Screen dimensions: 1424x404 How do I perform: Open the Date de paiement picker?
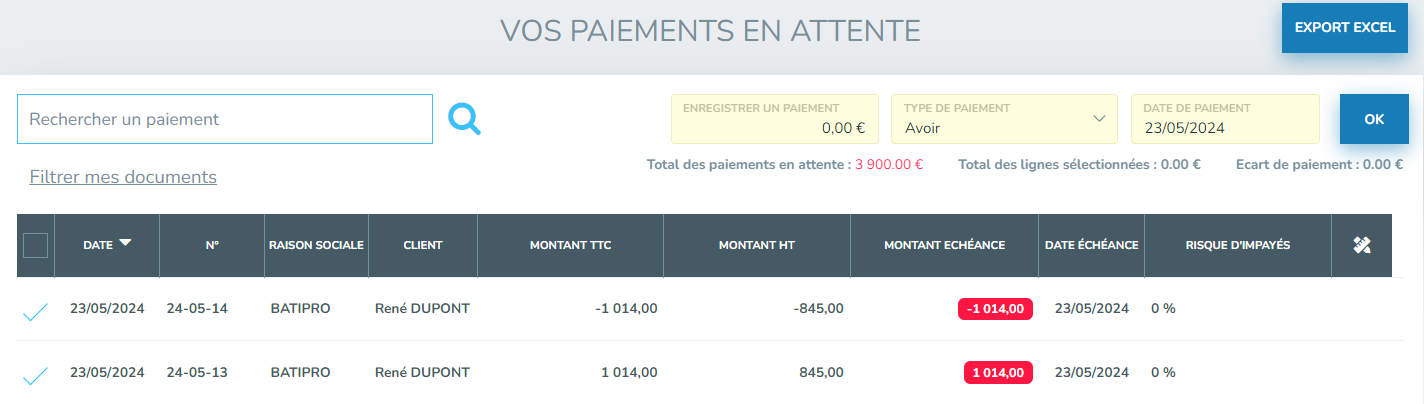(1225, 119)
